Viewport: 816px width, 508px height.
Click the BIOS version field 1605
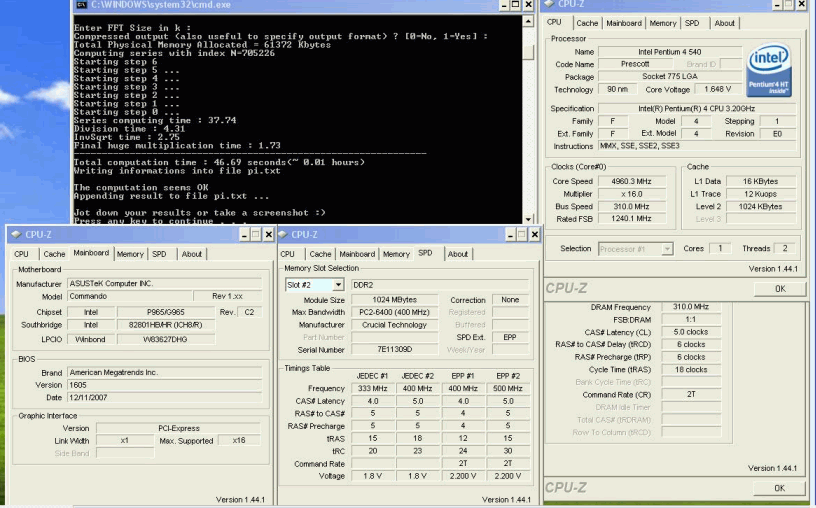point(164,385)
